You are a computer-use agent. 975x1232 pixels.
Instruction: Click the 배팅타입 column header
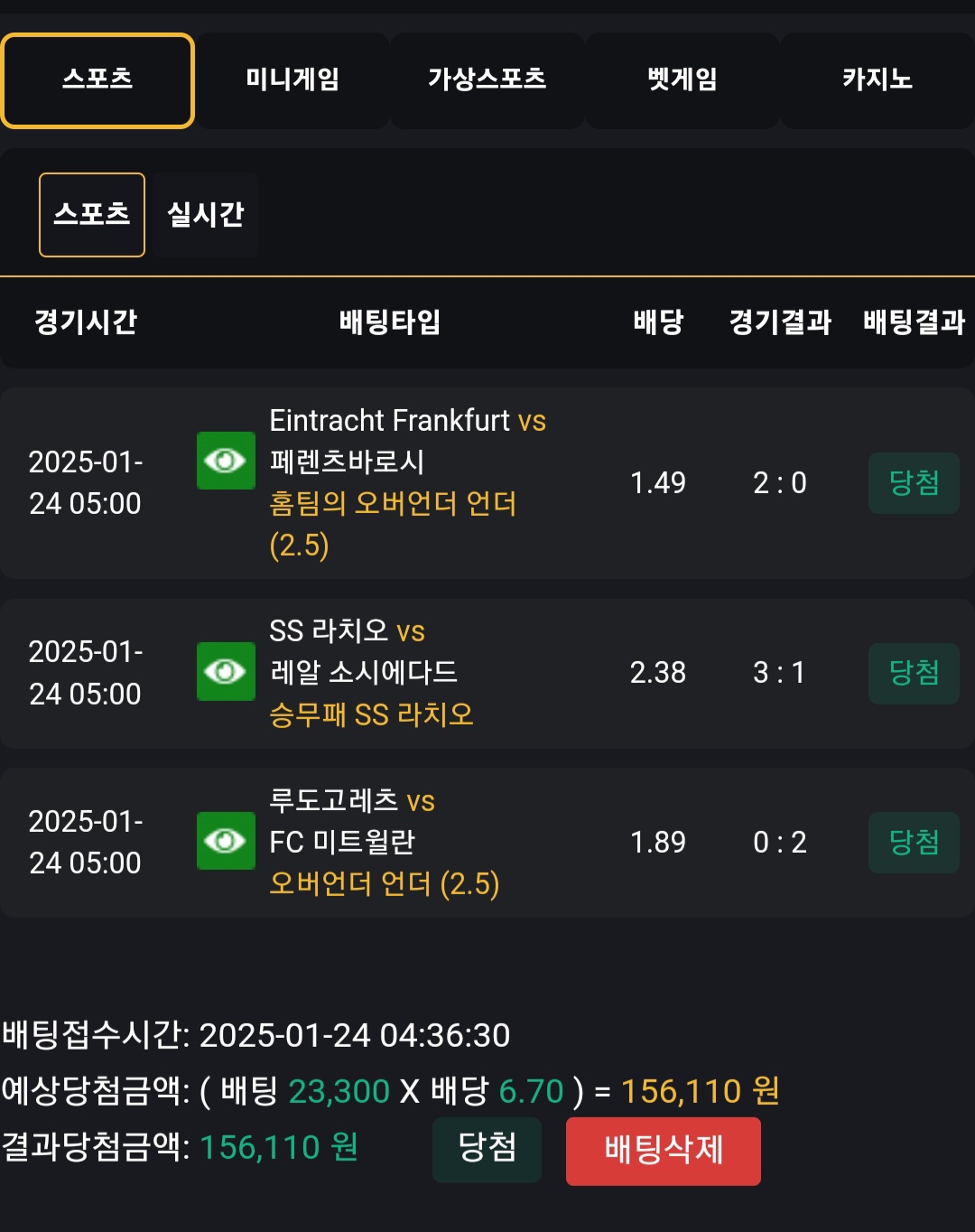[389, 322]
